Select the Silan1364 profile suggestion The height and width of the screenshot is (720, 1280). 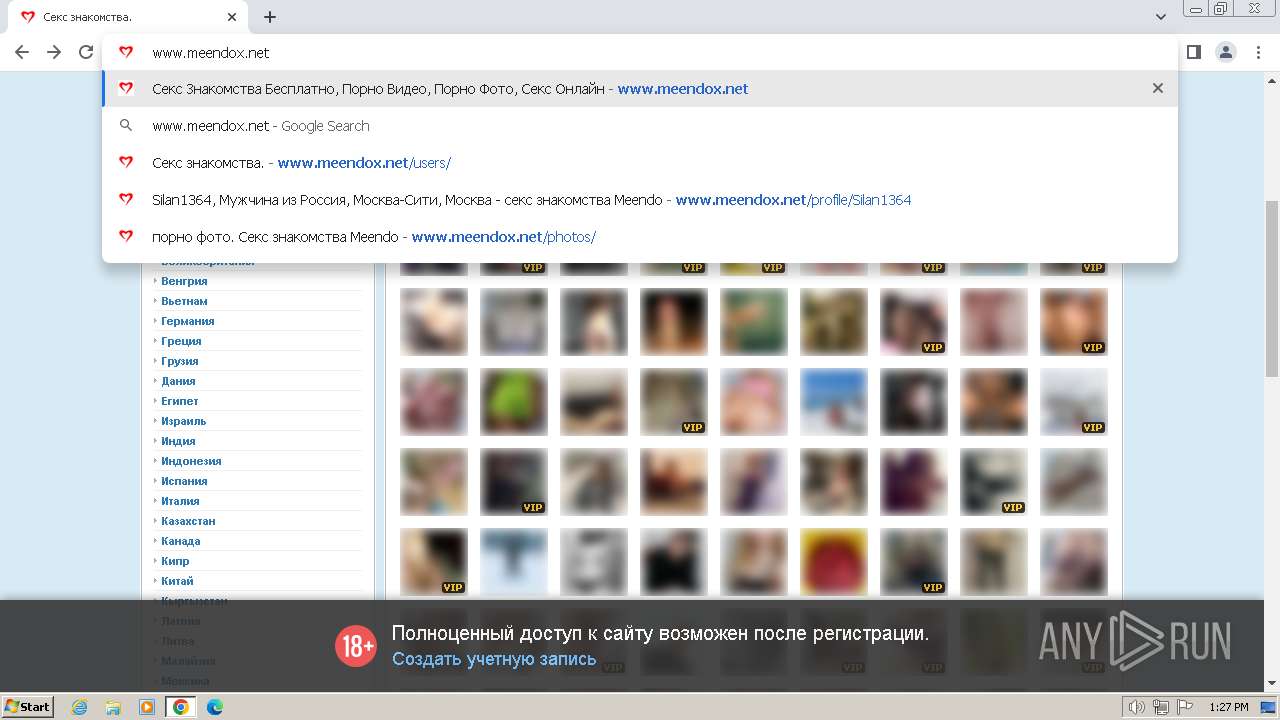(x=640, y=200)
